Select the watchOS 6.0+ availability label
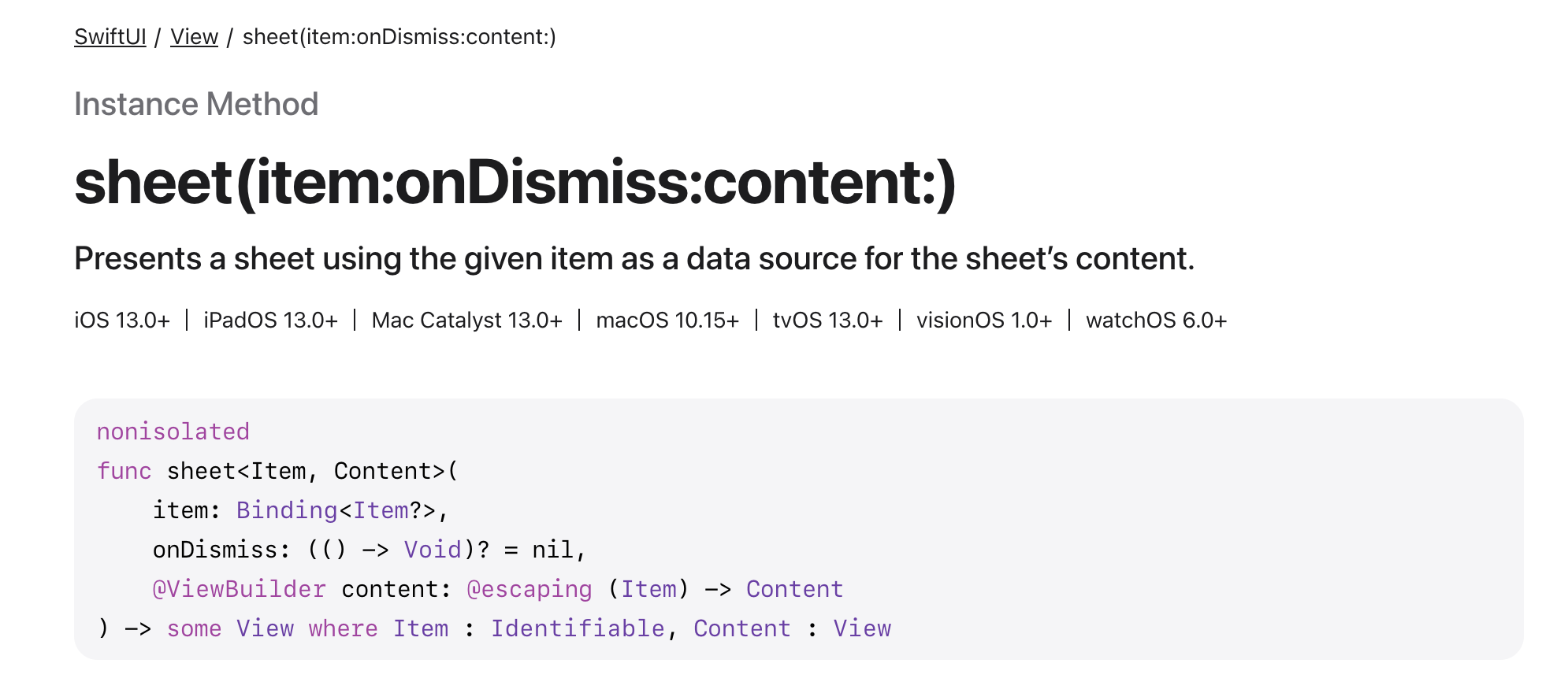Screen dimensions: 1568x693 pyautogui.click(x=1156, y=321)
